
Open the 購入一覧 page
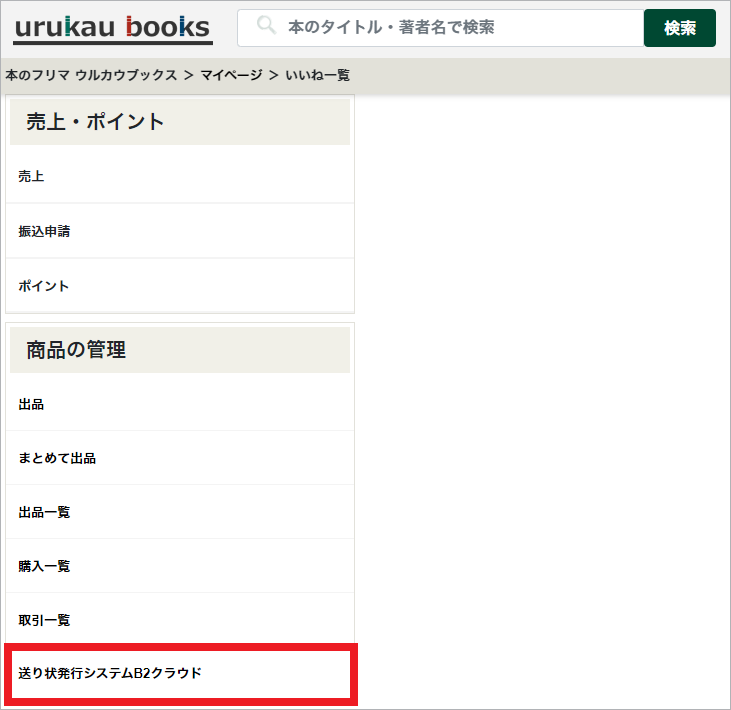tap(44, 567)
